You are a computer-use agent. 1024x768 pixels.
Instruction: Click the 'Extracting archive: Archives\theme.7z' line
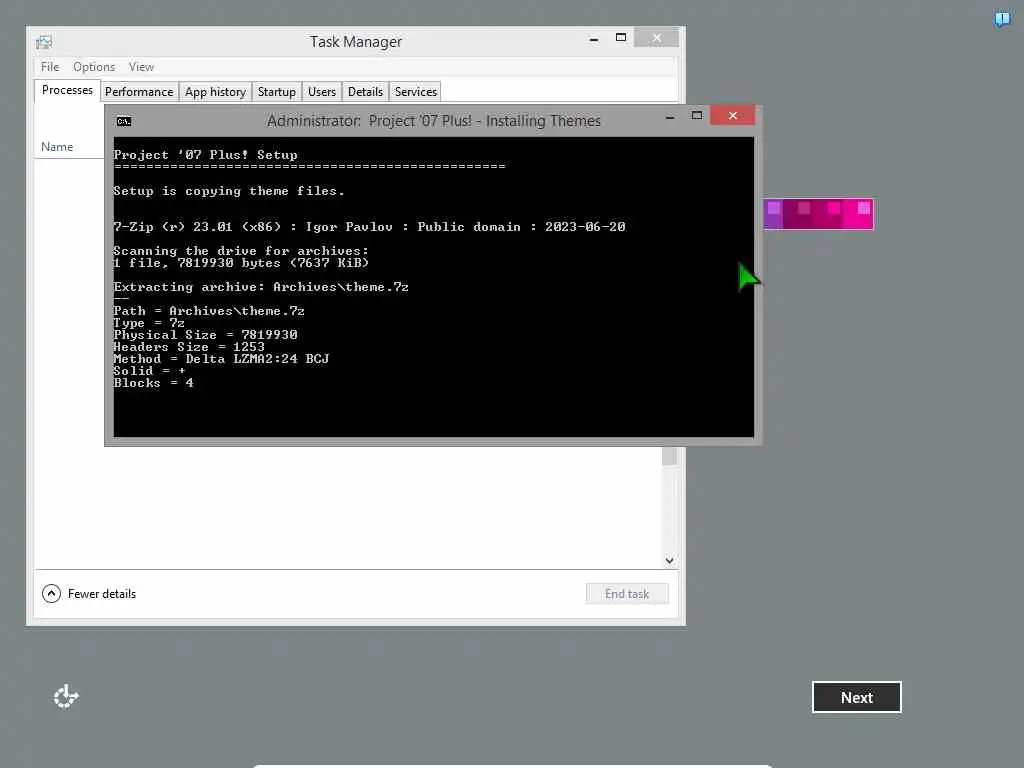261,287
